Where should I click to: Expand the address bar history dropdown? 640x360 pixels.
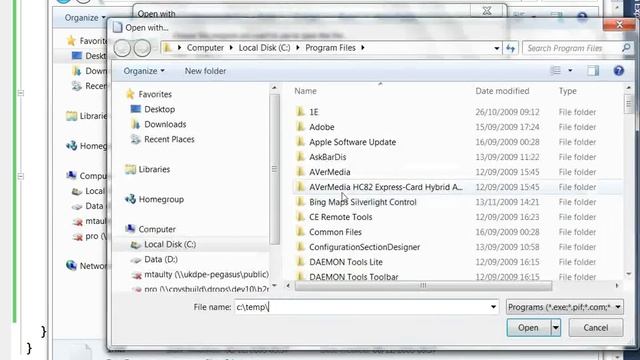(496, 48)
